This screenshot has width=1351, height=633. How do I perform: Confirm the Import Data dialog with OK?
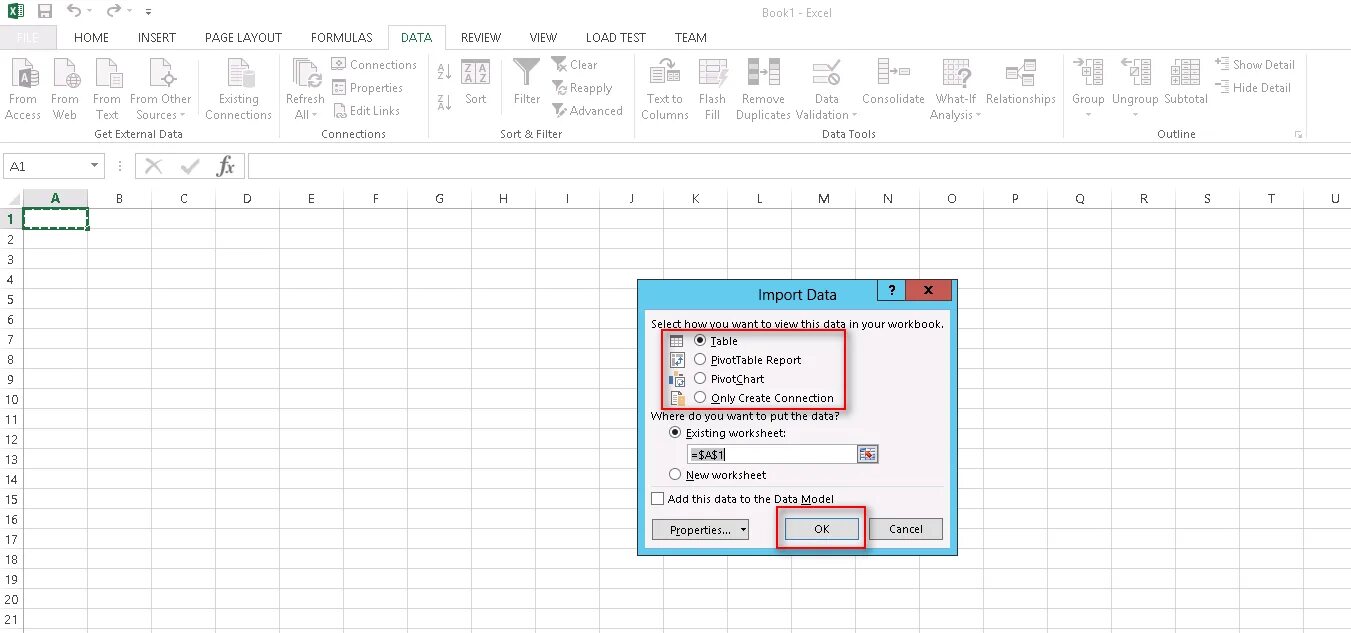tap(821, 529)
